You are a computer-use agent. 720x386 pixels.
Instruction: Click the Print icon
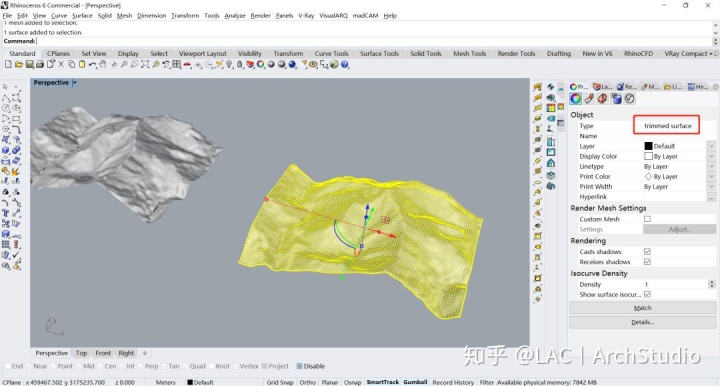coord(40,64)
